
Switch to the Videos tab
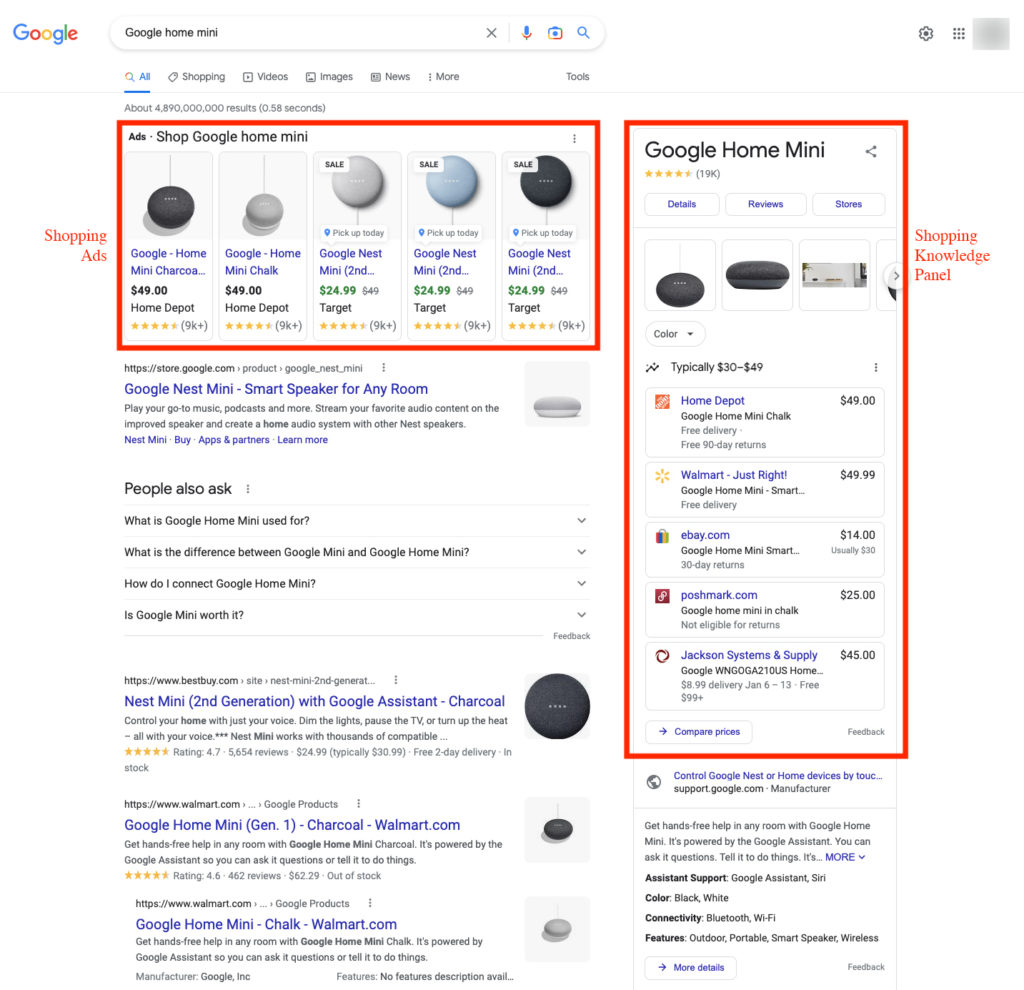266,76
